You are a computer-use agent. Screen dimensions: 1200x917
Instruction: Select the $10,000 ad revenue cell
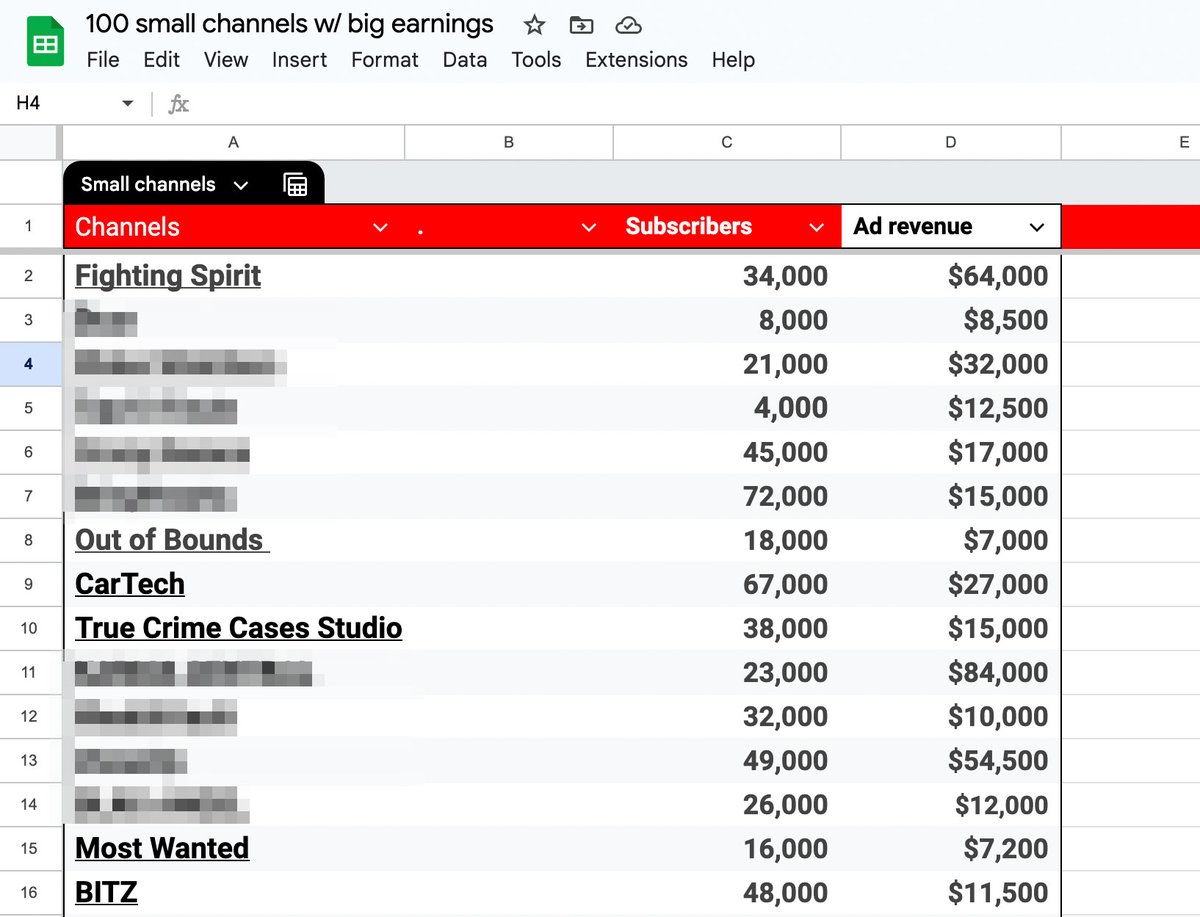(951, 716)
